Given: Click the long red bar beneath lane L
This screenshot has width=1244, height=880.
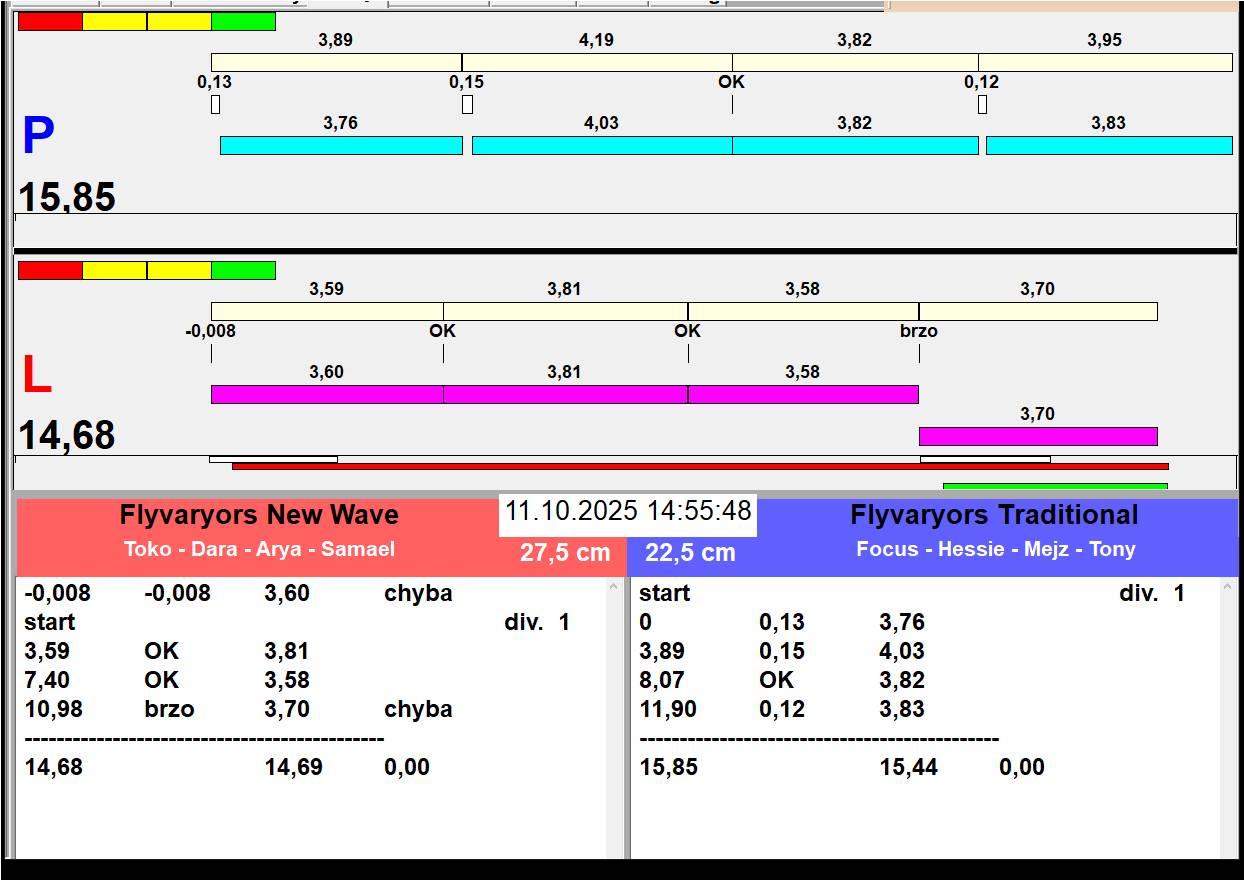Looking at the screenshot, I should coord(700,466).
